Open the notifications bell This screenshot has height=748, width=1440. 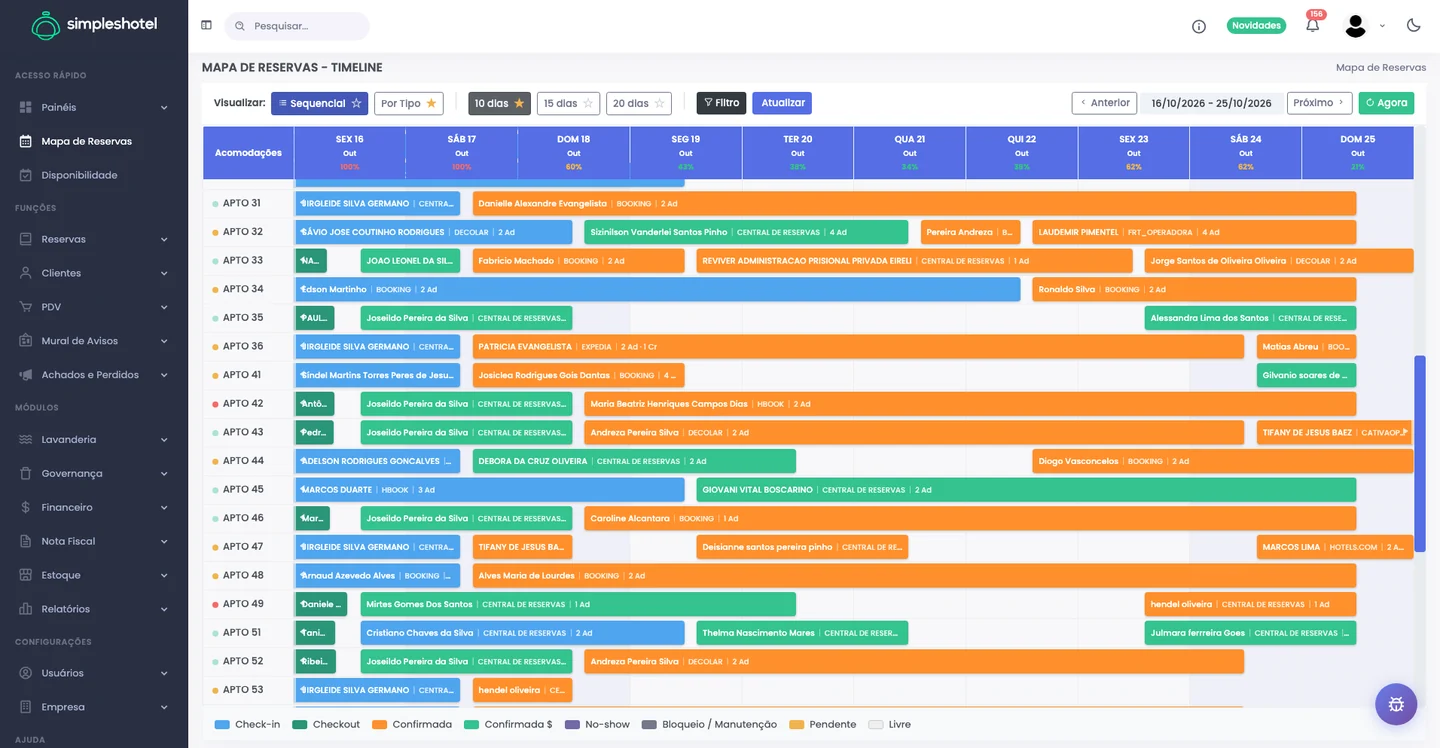coord(1313,25)
